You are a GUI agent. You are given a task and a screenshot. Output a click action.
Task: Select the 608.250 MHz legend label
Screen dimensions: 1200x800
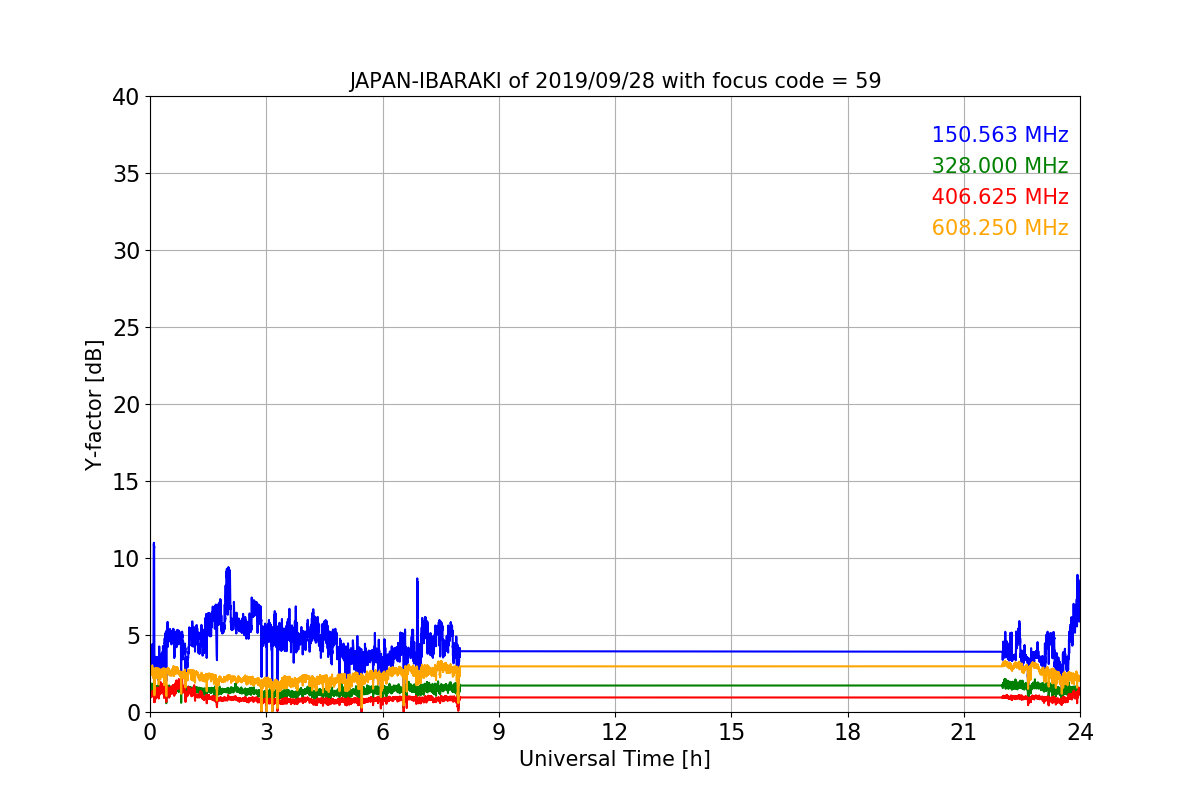[x=1000, y=228]
